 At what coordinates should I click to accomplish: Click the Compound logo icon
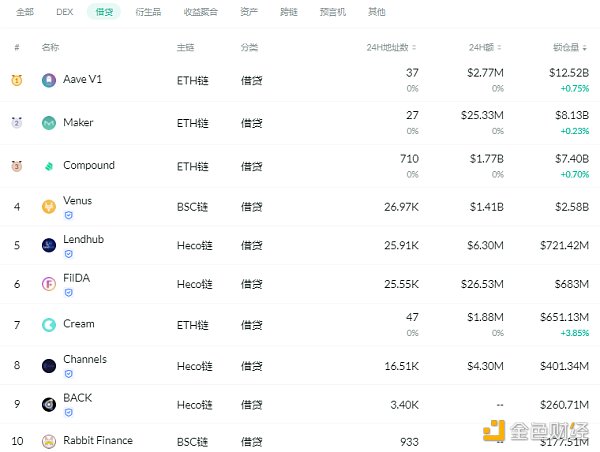point(49,166)
